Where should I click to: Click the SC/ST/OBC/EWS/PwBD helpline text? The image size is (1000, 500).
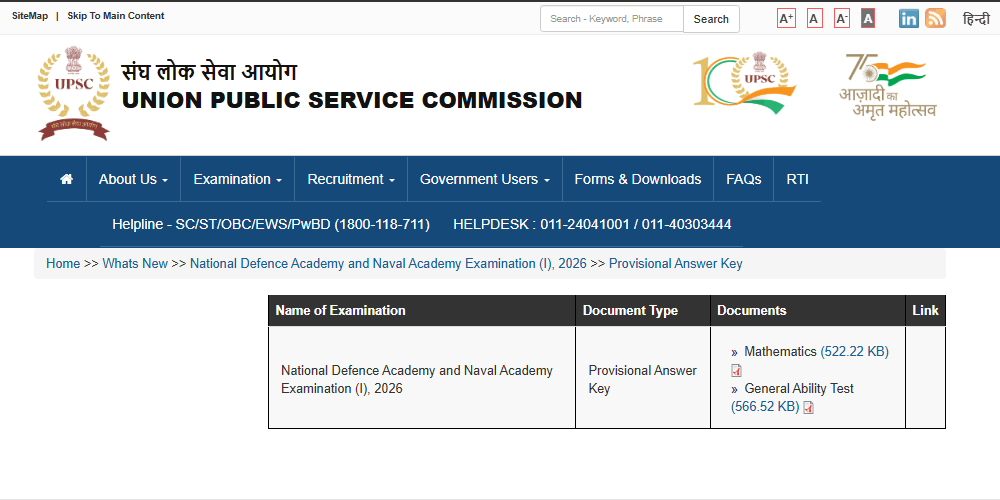pos(271,224)
